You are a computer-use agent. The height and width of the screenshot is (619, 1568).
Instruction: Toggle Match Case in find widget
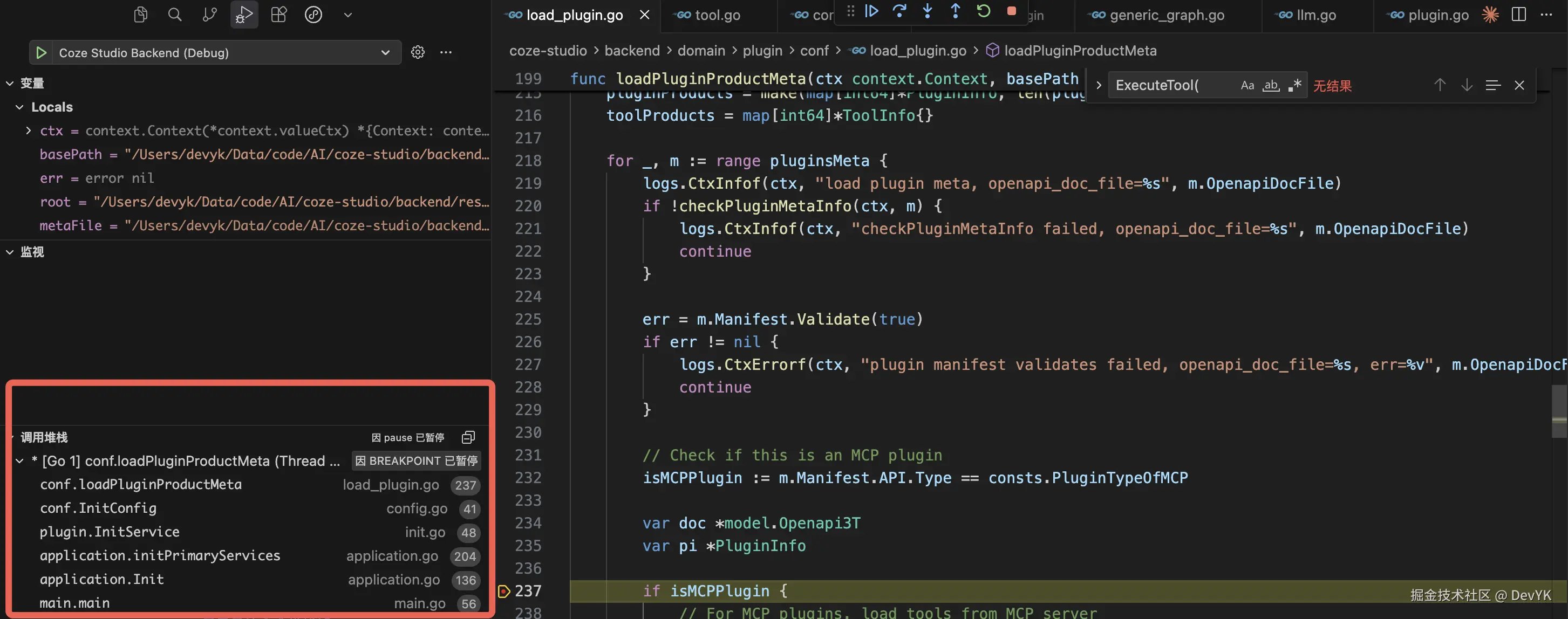[x=1247, y=86]
